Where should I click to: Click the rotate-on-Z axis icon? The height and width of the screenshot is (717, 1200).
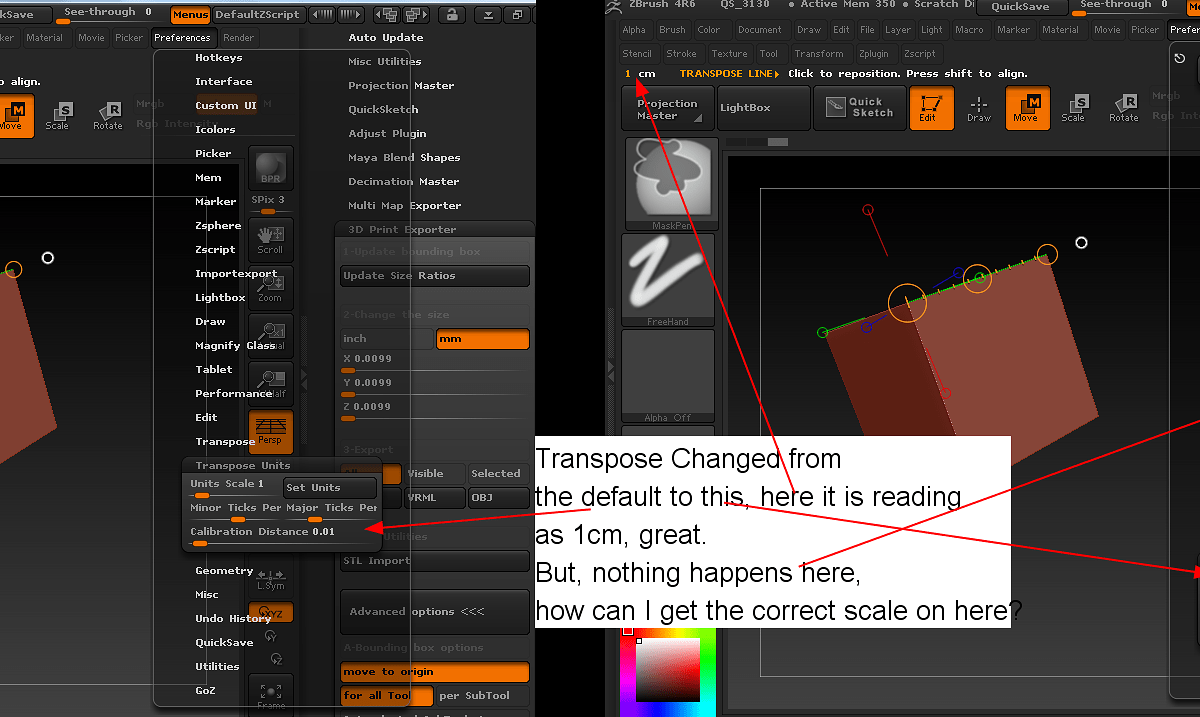click(x=276, y=659)
